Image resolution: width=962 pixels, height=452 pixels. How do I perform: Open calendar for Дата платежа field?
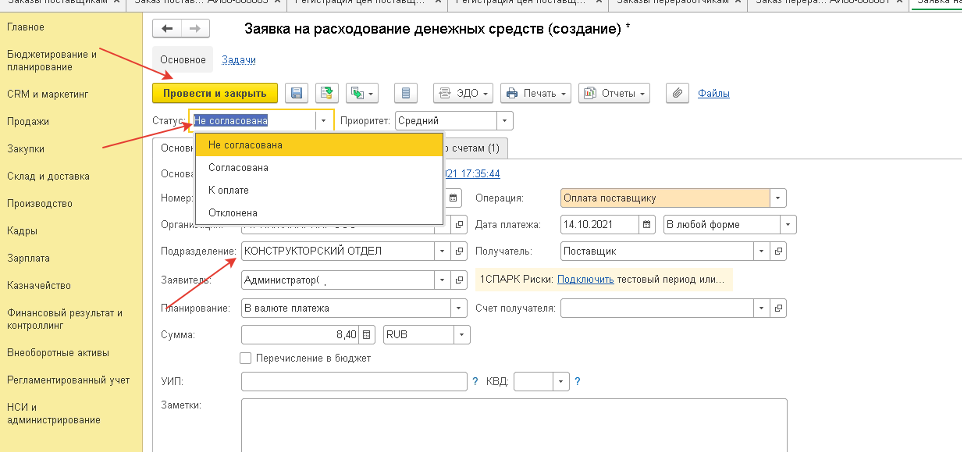coord(645,224)
